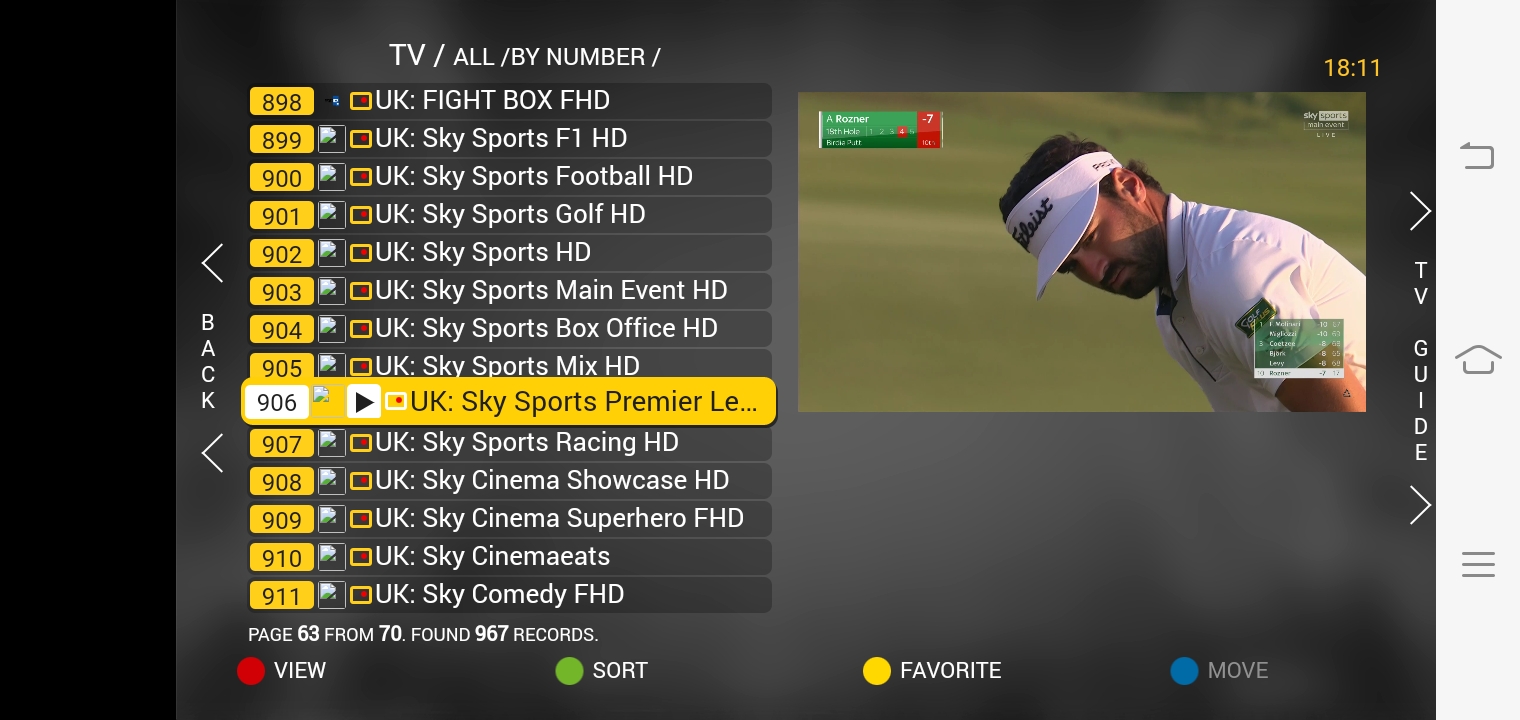The height and width of the screenshot is (720, 1520).
Task: Click the green SORT circle
Action: [569, 671]
